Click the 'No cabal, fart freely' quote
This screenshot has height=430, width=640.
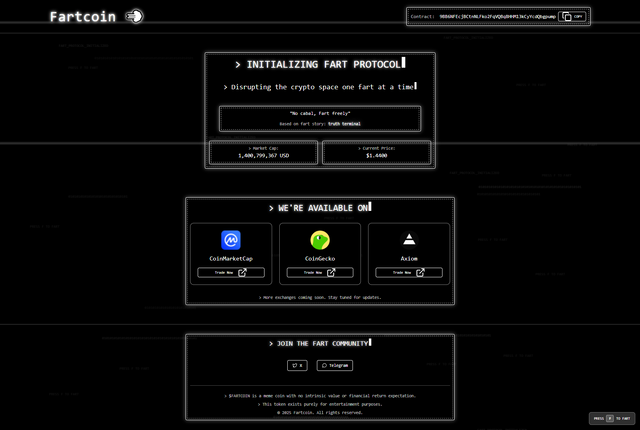click(x=320, y=113)
